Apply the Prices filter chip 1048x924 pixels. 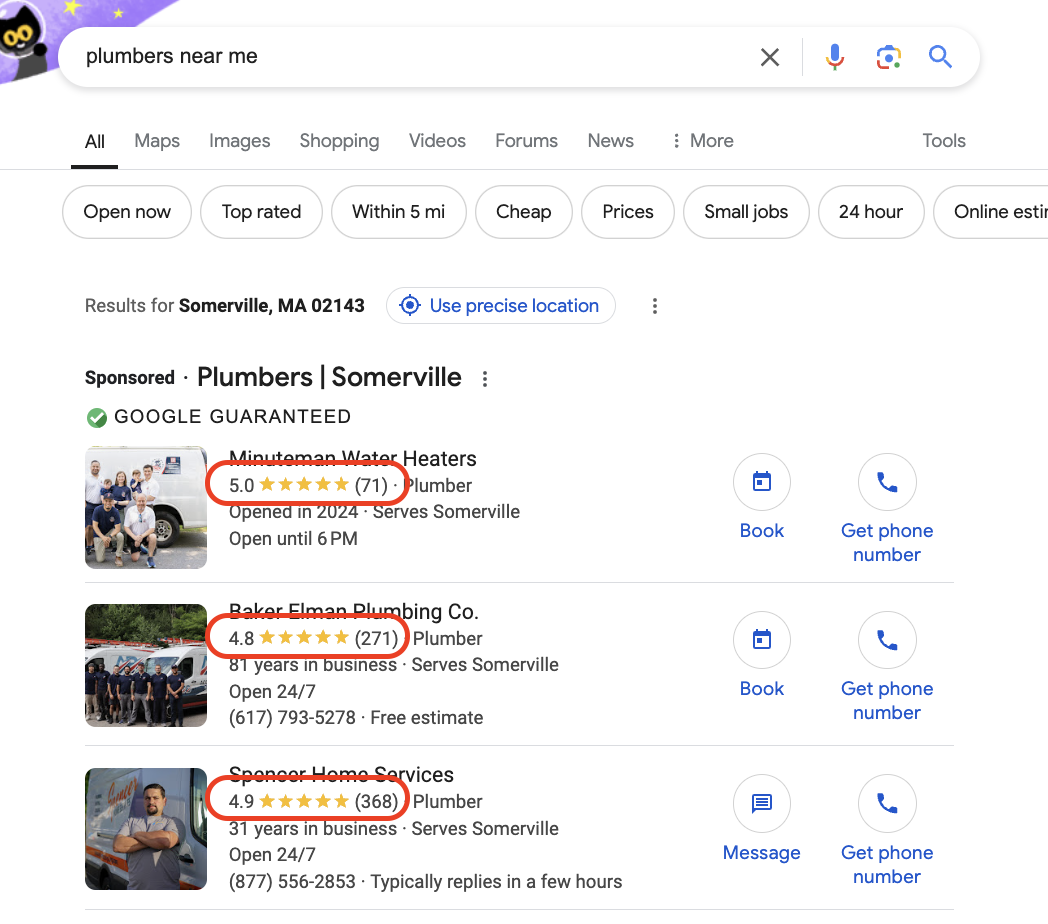click(x=628, y=212)
